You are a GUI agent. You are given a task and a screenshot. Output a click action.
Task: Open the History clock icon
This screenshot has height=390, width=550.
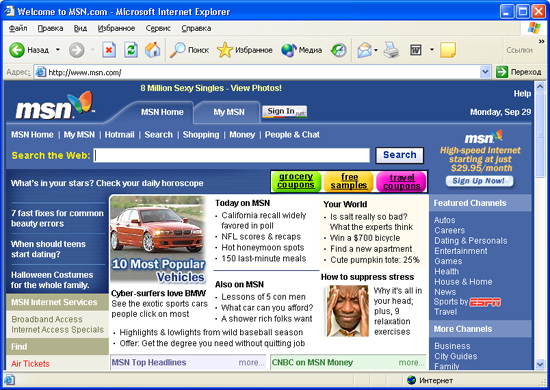338,50
